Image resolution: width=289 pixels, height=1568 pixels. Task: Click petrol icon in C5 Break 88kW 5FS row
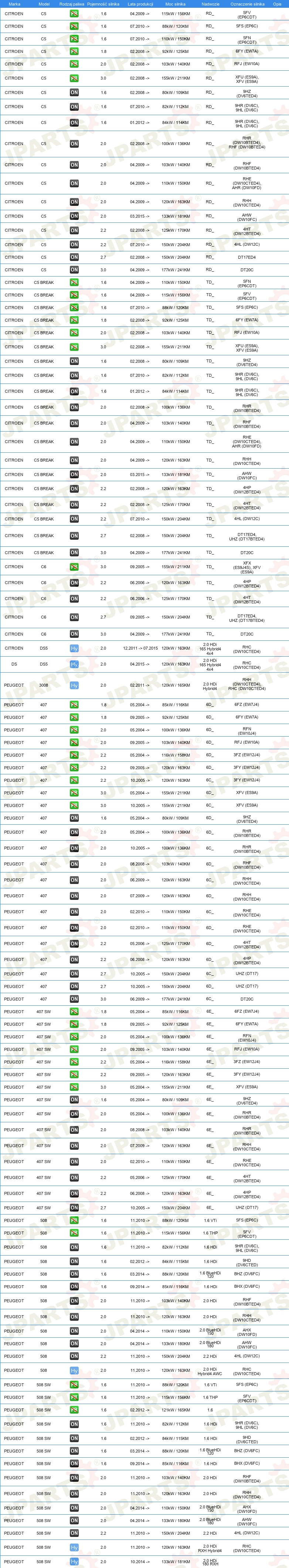coord(74,308)
